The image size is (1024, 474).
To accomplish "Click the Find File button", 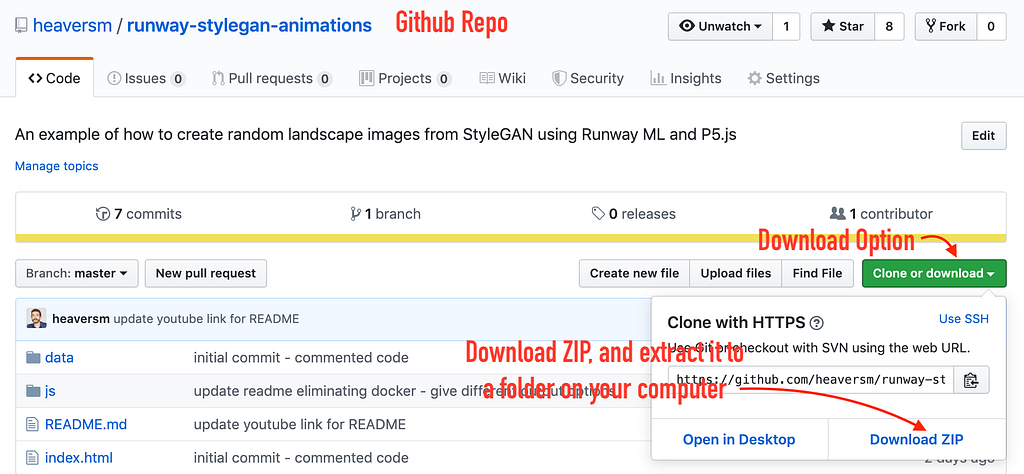I will (817, 274).
